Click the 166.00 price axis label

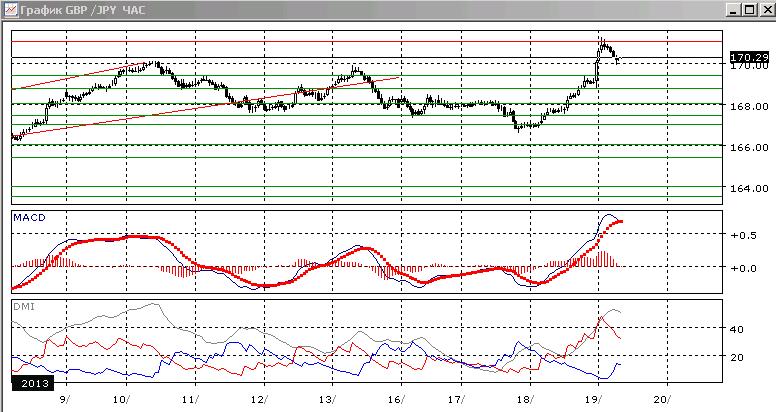[x=749, y=148]
